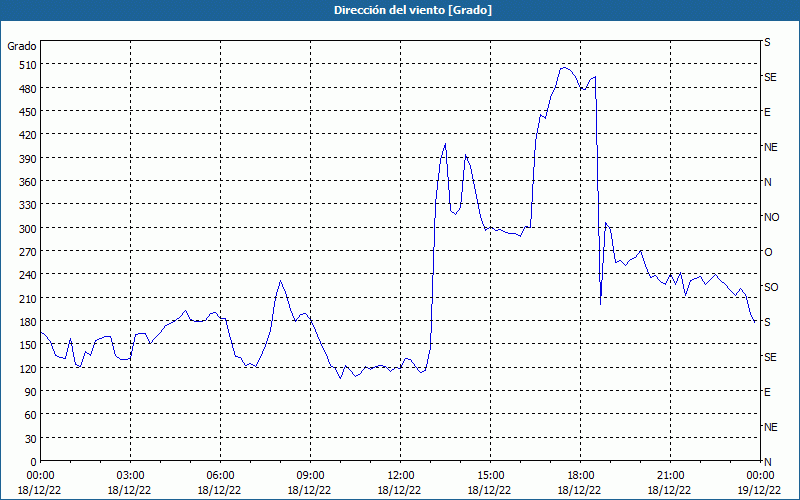Click the 90 degree axis label
The height and width of the screenshot is (500, 800).
point(31,392)
